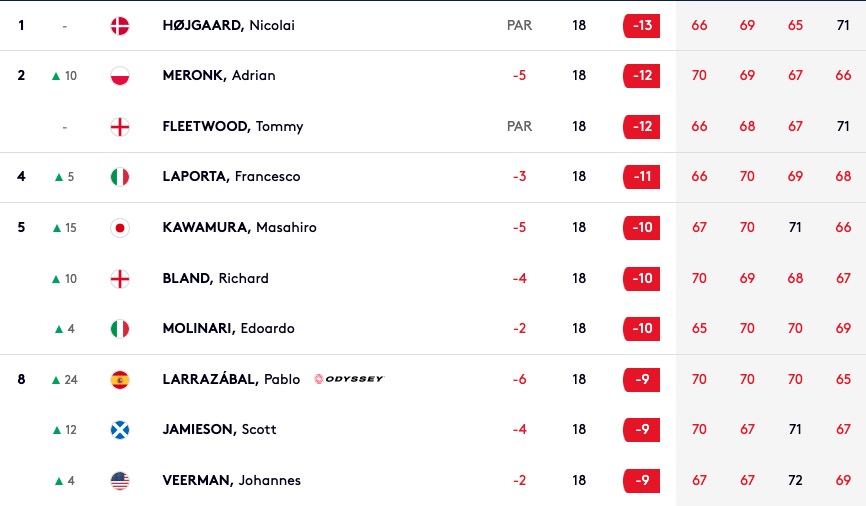Click Molinari's first round score of 65
Image resolution: width=866 pixels, height=506 pixels.
699,329
